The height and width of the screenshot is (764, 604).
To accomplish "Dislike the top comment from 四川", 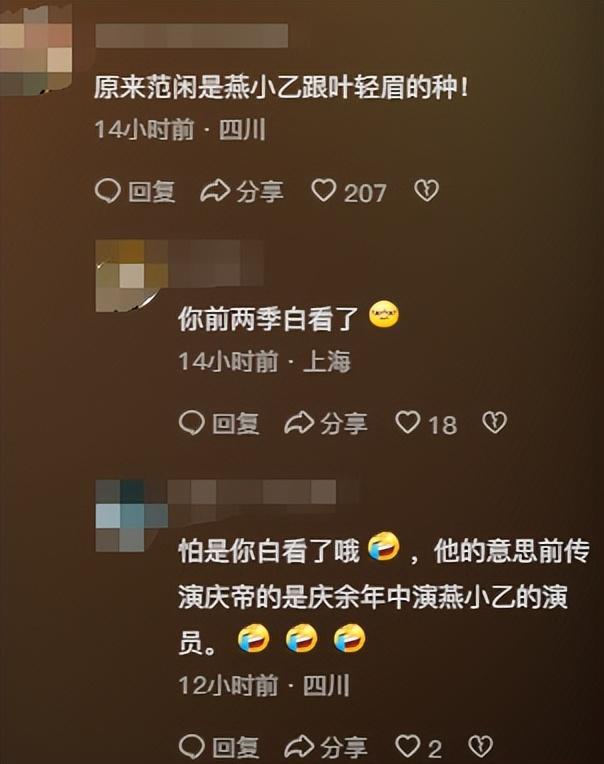I will (x=426, y=191).
